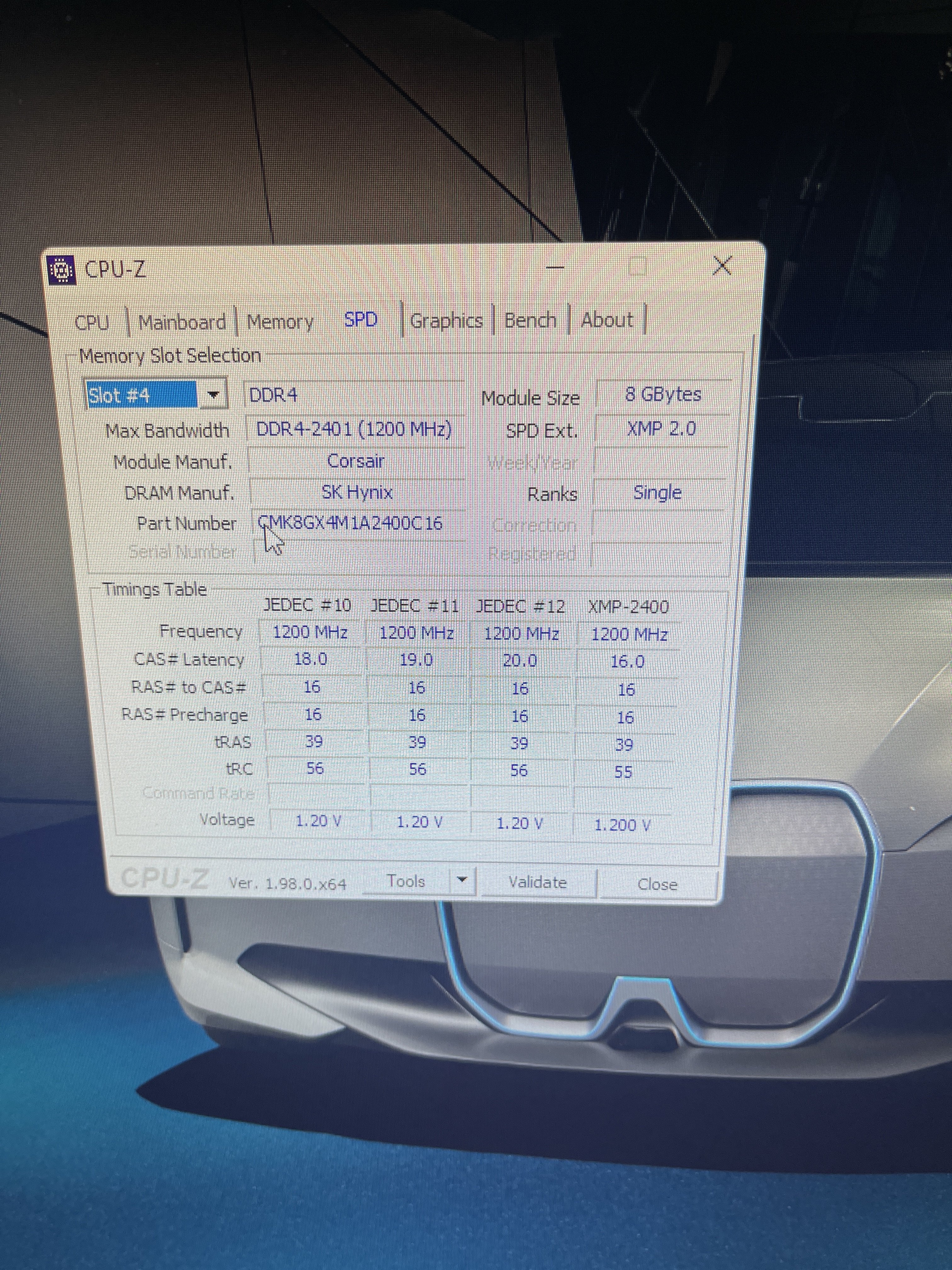Click the Max Bandwidth DDR4-2401 field

(354, 429)
